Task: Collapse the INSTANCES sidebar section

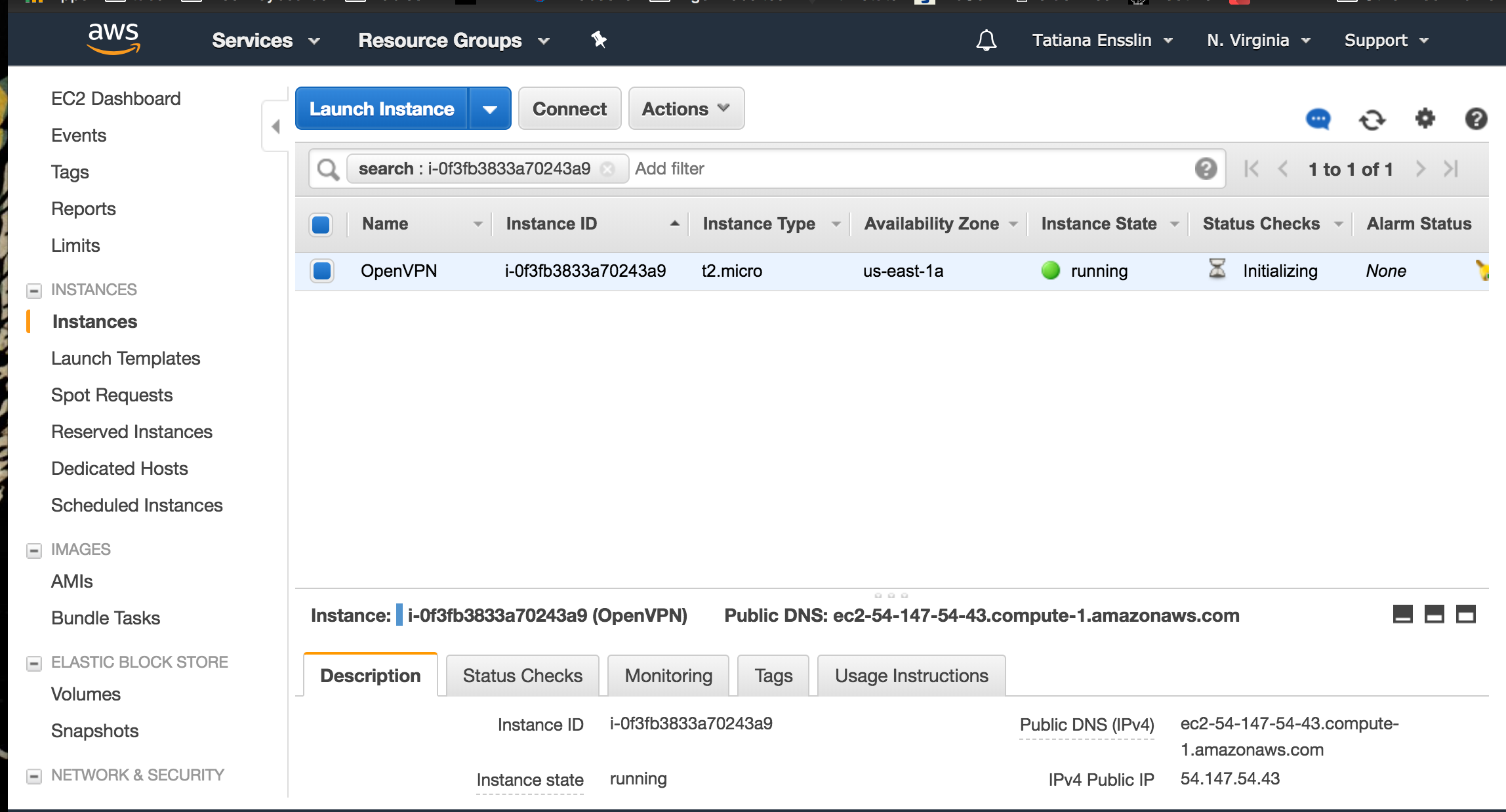Action: [x=34, y=291]
